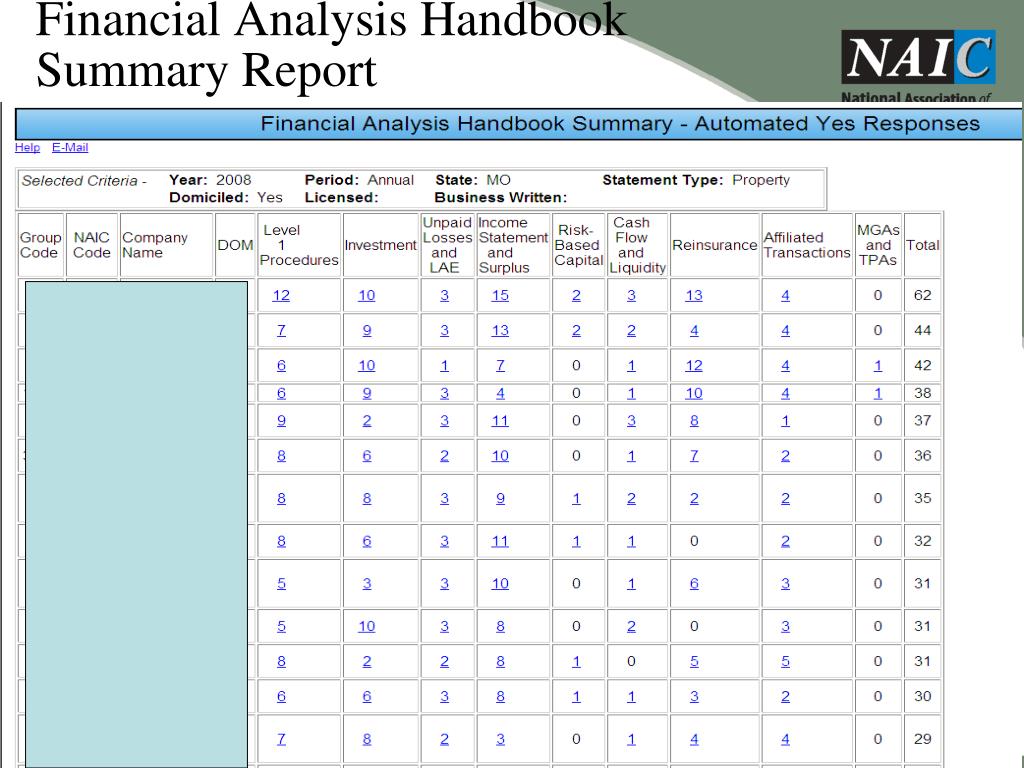This screenshot has height=768, width=1024.
Task: Open MGAs and TPAs value 1 in the 42-total row
Action: click(x=878, y=366)
